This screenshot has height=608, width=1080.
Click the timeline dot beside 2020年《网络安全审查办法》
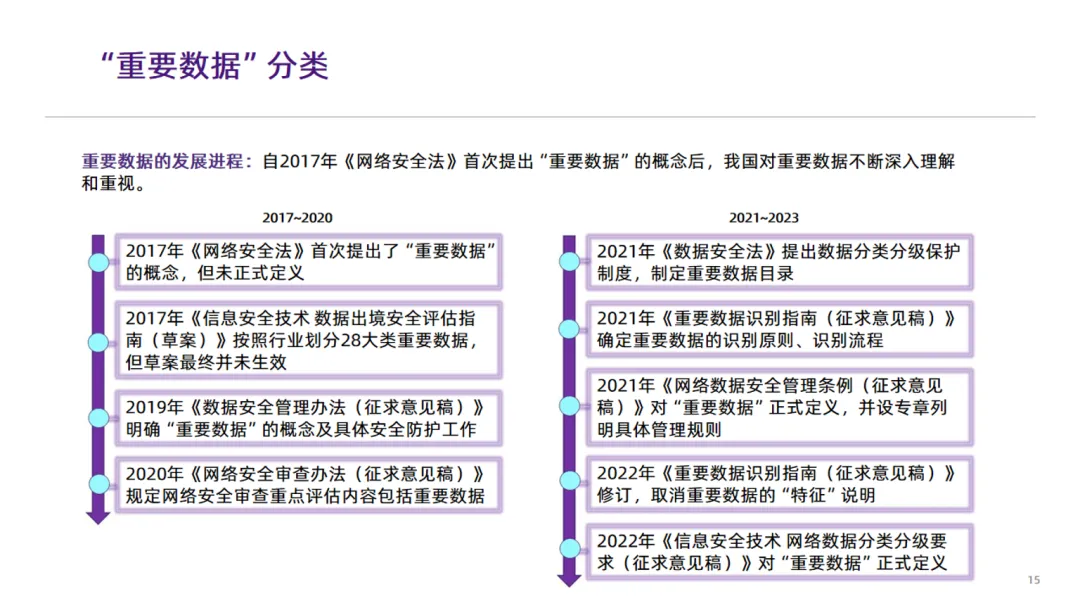pyautogui.click(x=98, y=484)
